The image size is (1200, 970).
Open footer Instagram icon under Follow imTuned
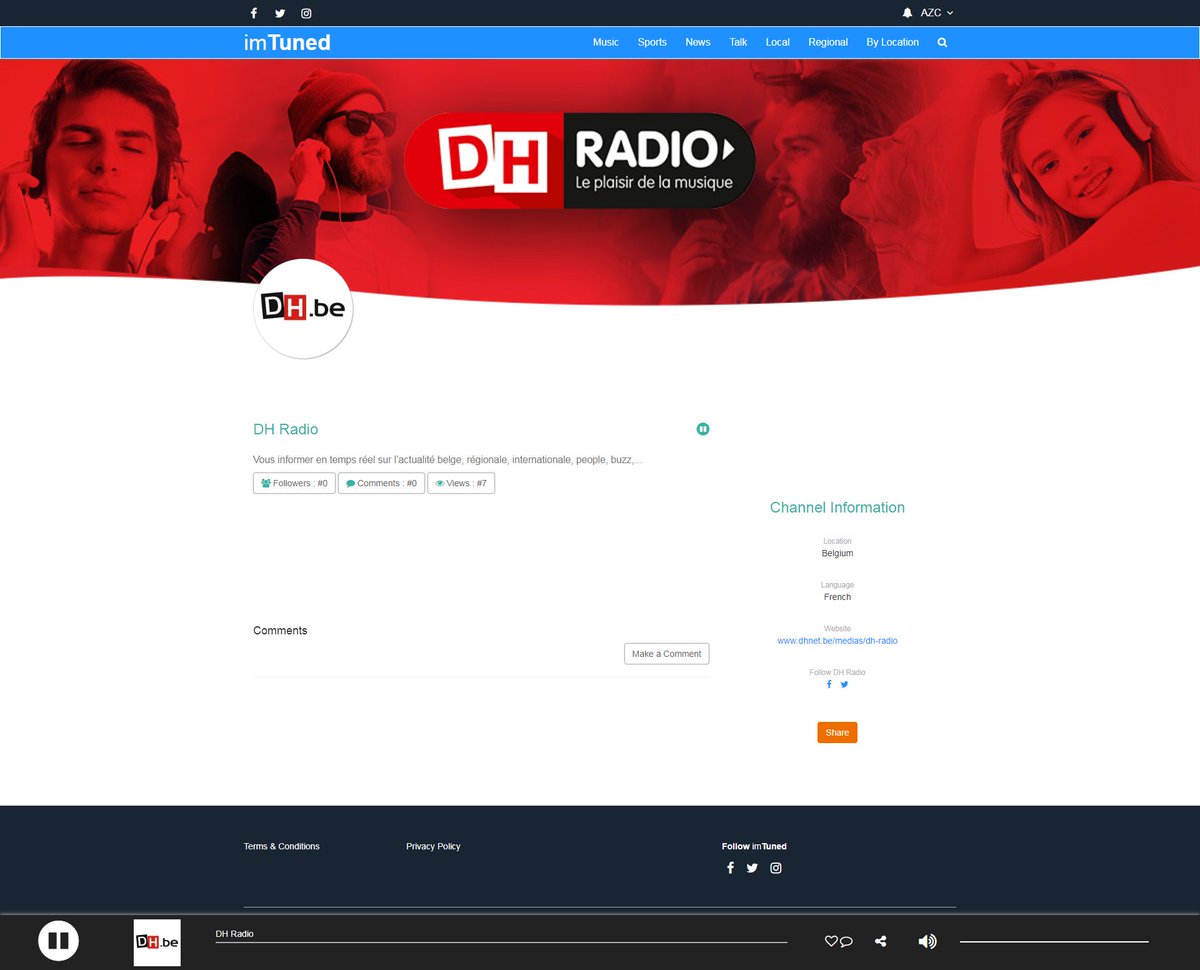point(776,868)
